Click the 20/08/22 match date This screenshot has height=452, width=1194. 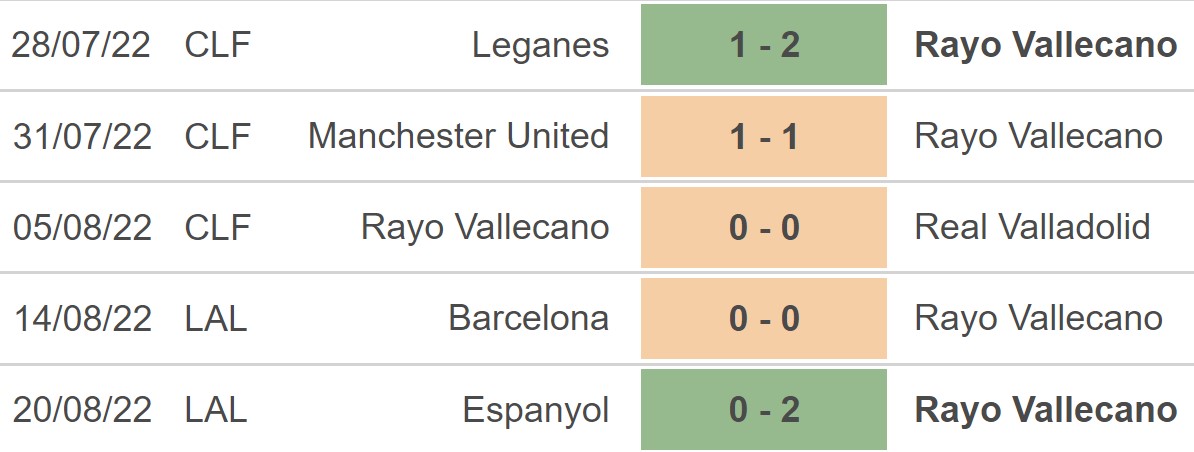(82, 410)
